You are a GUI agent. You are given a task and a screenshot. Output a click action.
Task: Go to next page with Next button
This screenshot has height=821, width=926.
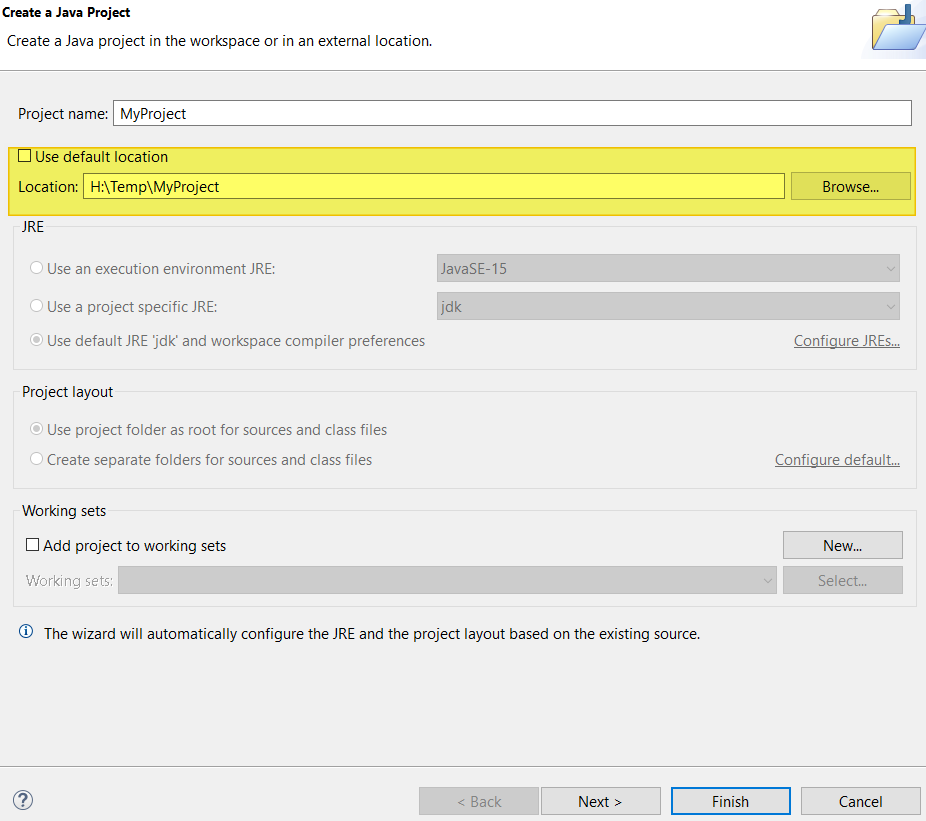click(600, 801)
